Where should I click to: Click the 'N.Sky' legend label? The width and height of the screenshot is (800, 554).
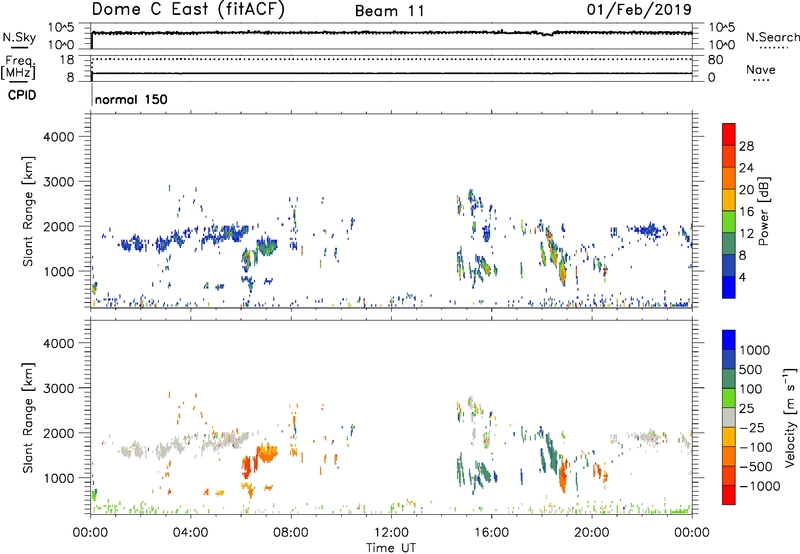[x=19, y=37]
